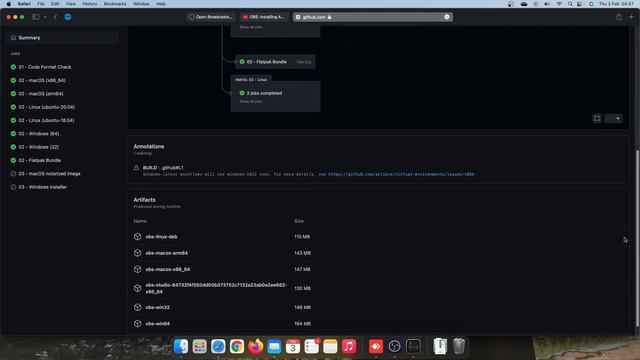Download the obs-studio x86_64 hash-named artifact
Viewport: 640px width, 360px height.
pyautogui.click(x=216, y=288)
